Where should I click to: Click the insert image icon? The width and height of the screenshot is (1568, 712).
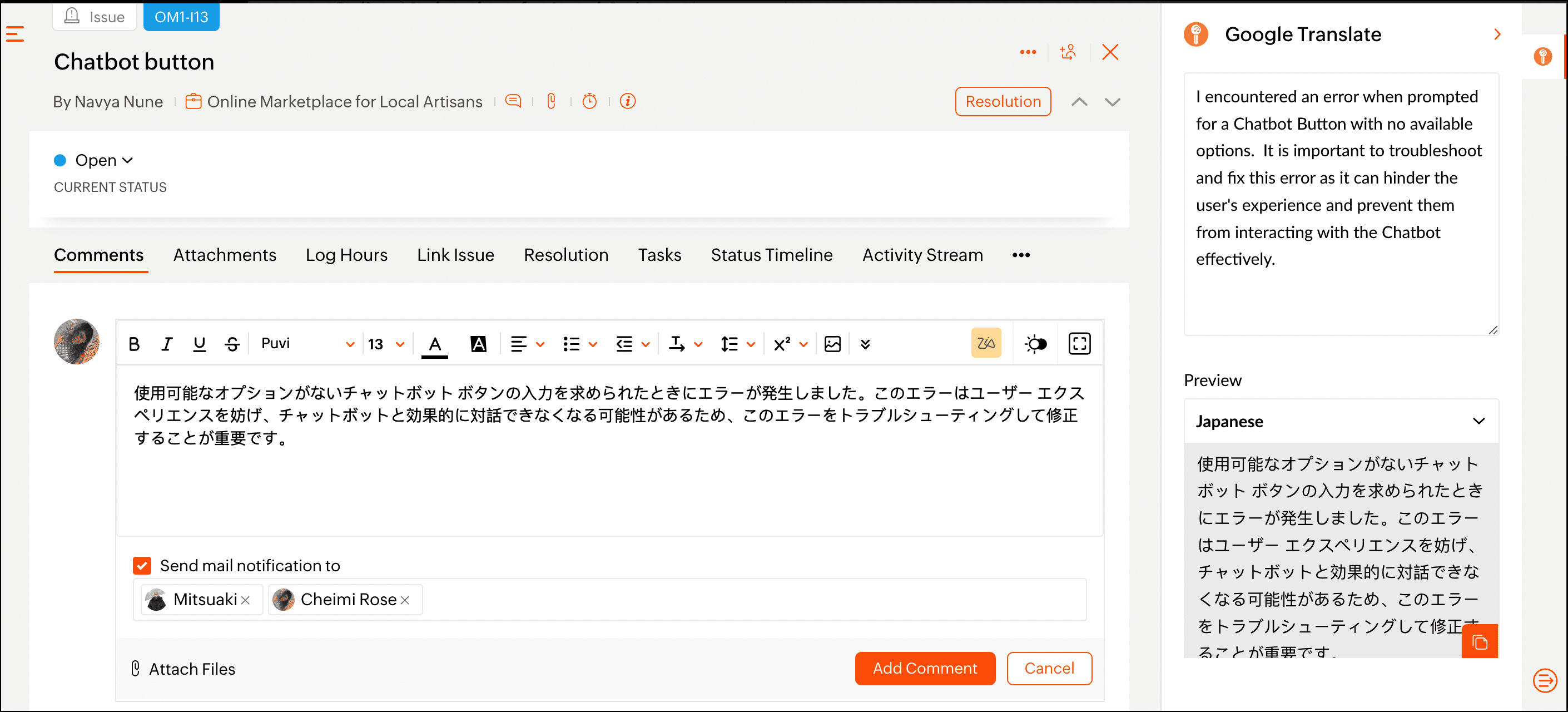832,344
